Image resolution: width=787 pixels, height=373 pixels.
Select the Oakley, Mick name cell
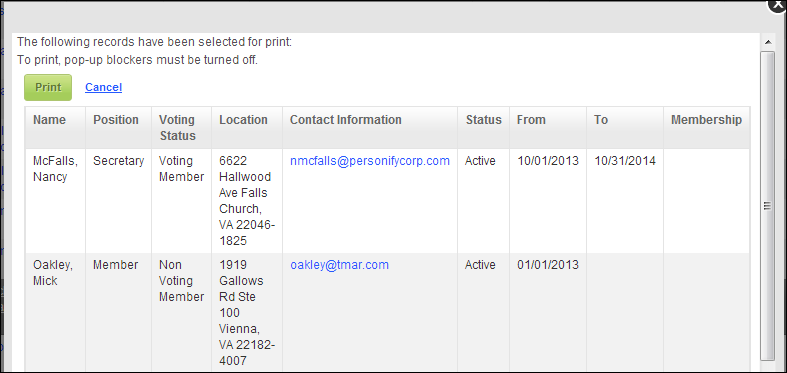click(55, 313)
